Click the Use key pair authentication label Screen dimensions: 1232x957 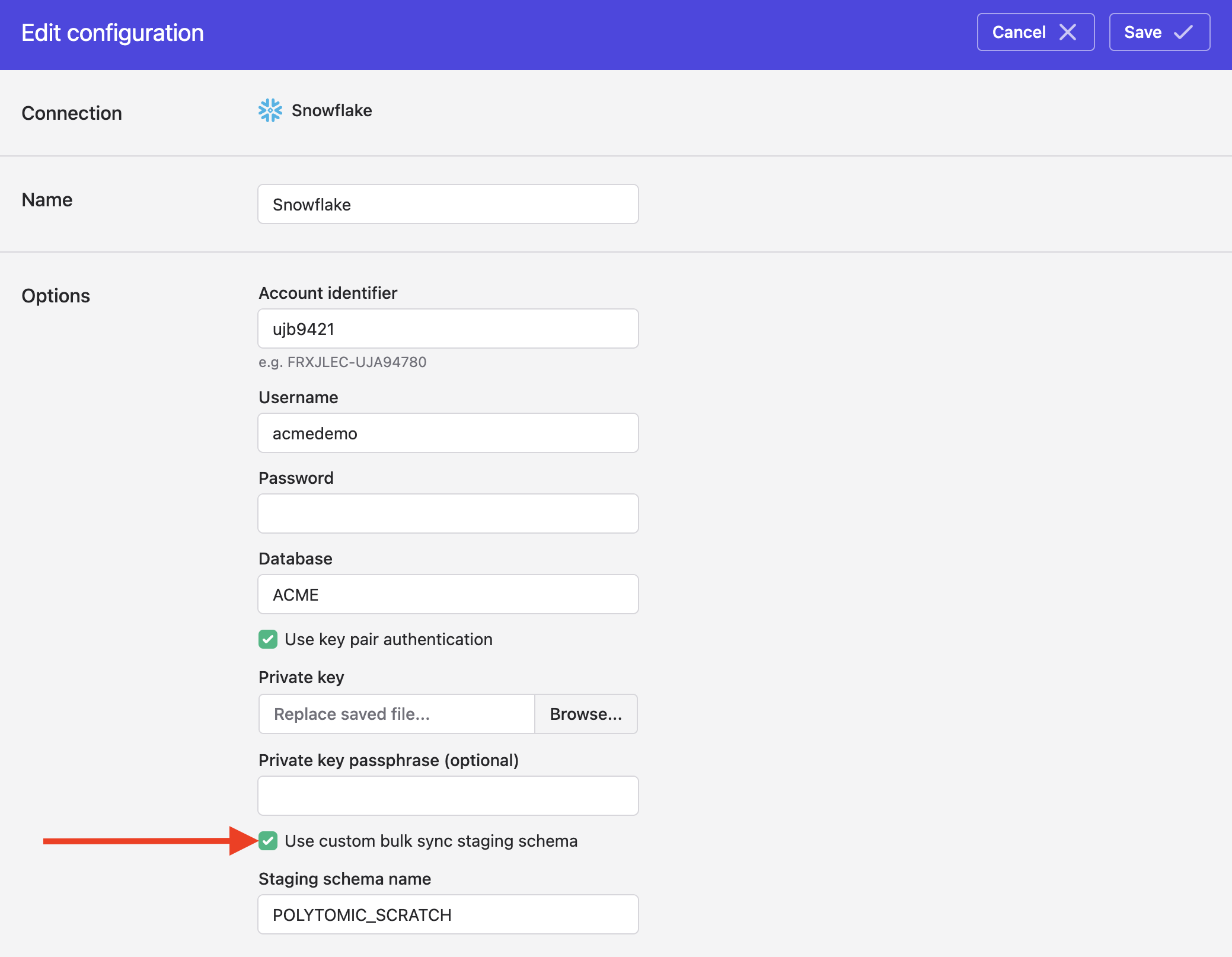click(x=388, y=639)
